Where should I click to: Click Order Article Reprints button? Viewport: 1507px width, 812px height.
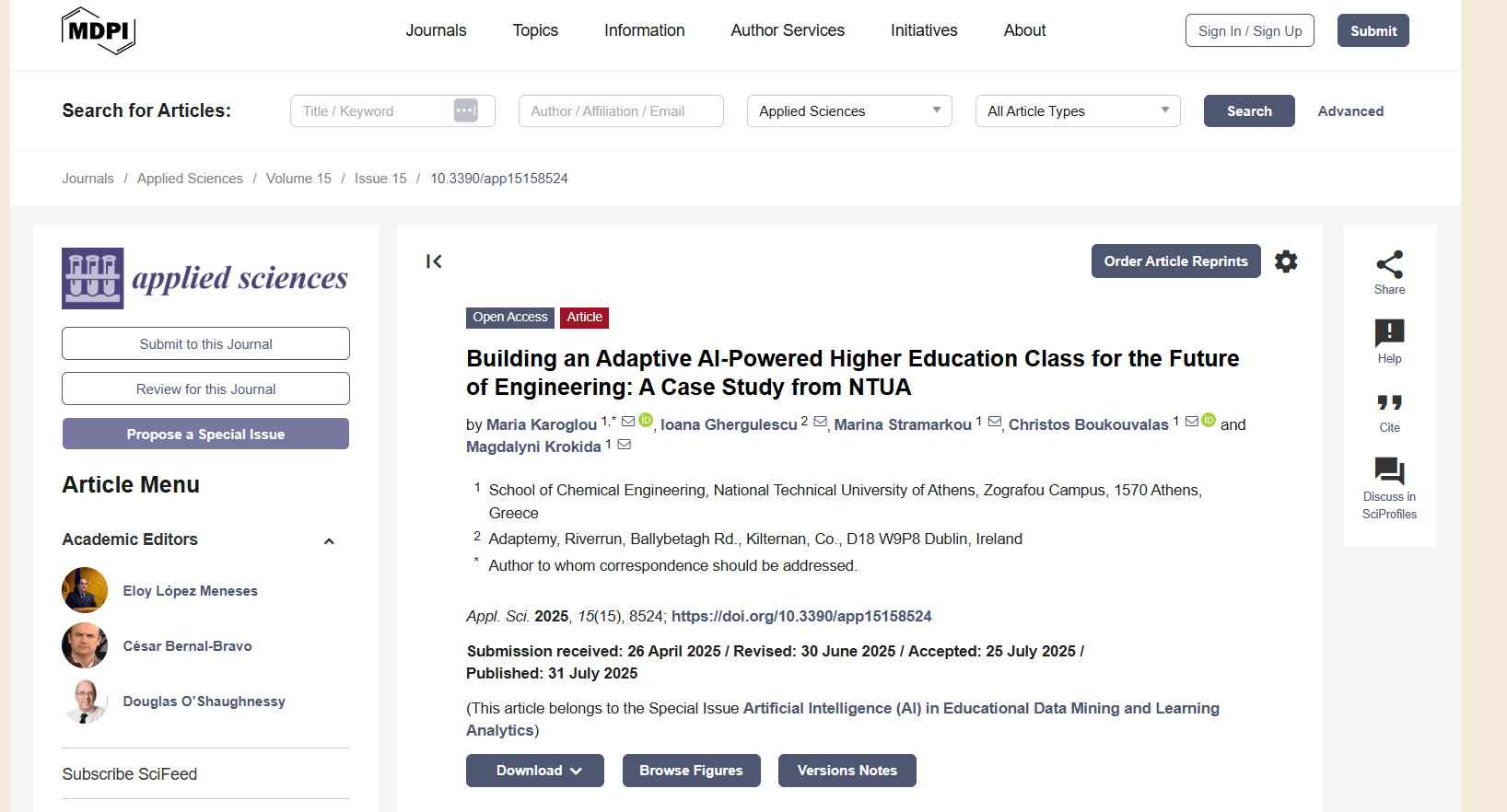point(1175,261)
